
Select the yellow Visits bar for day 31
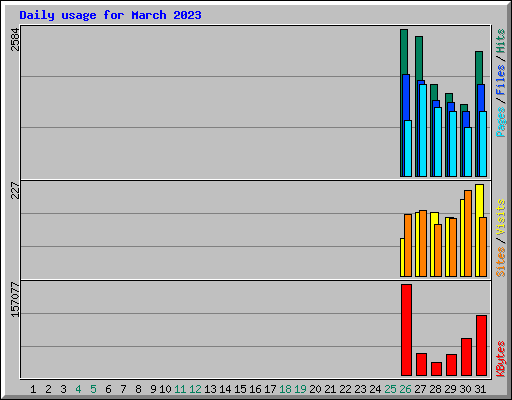479,201
